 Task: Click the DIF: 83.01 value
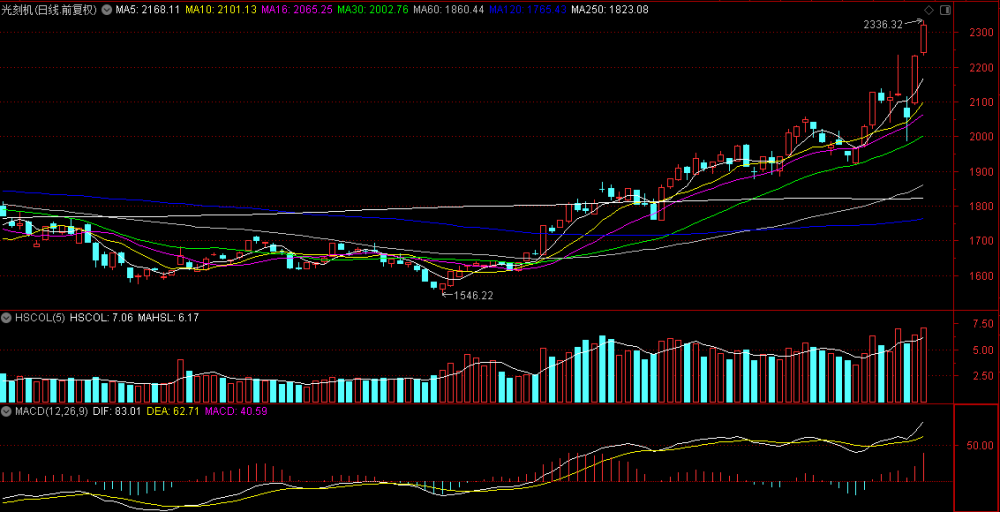pos(117,411)
